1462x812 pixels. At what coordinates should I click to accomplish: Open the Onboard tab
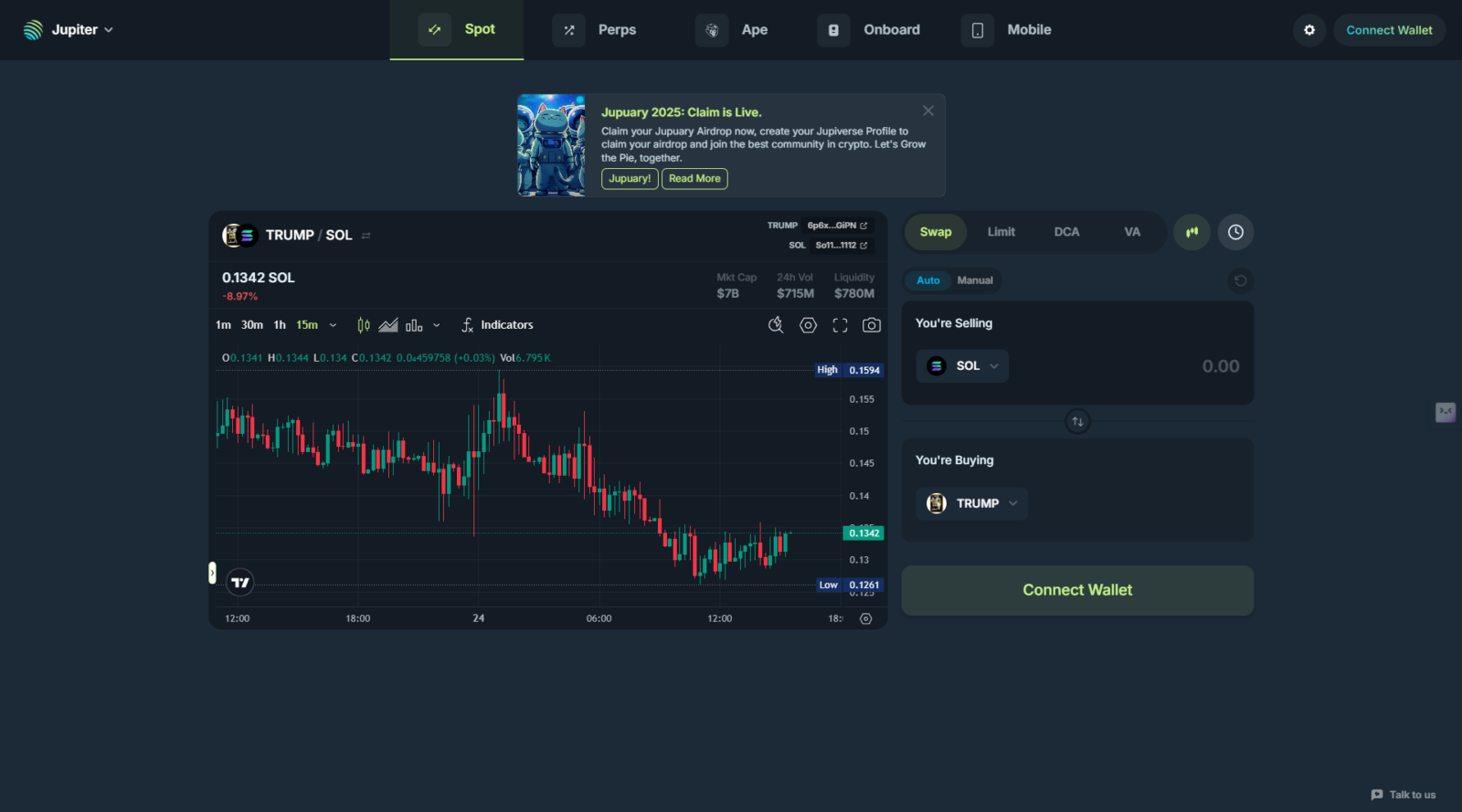pos(869,30)
